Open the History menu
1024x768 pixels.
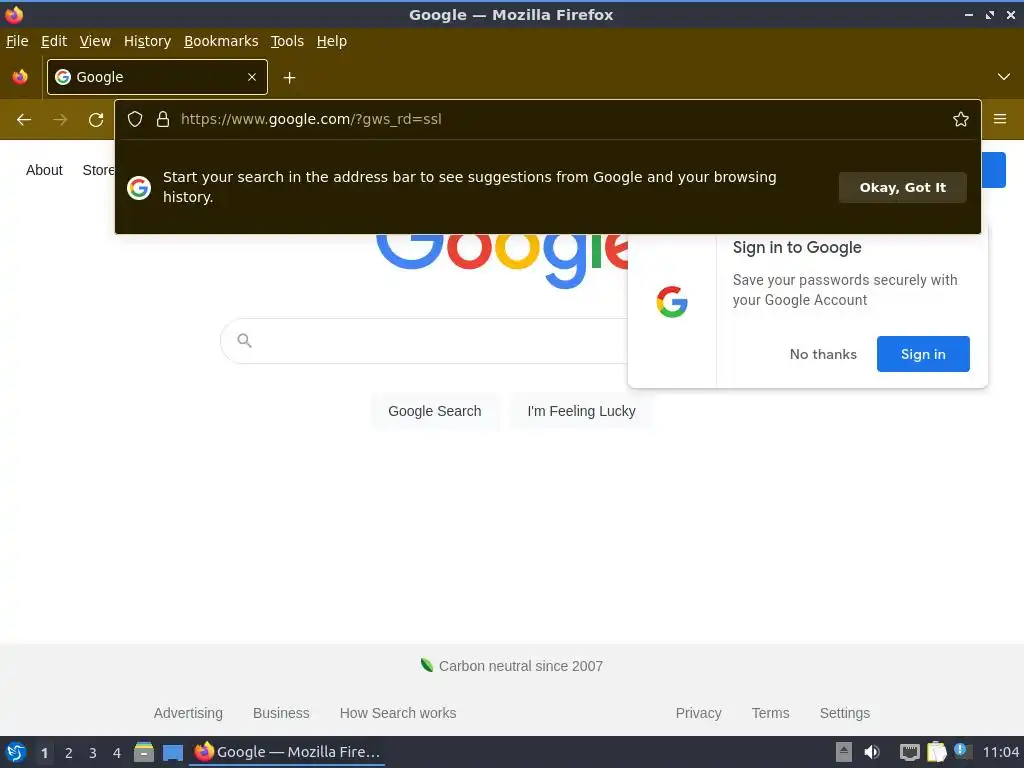click(x=147, y=41)
